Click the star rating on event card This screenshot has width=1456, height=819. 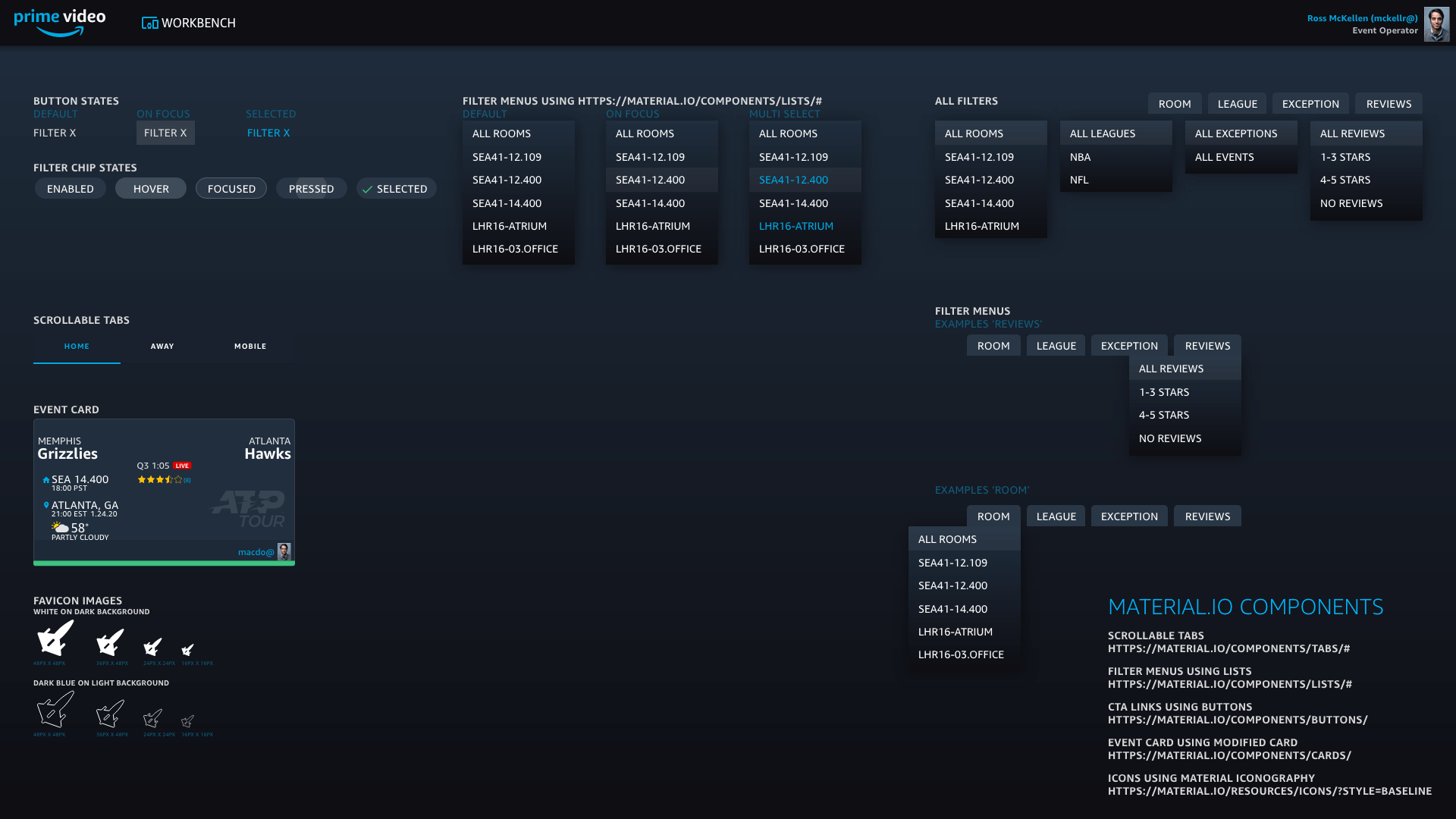click(160, 480)
